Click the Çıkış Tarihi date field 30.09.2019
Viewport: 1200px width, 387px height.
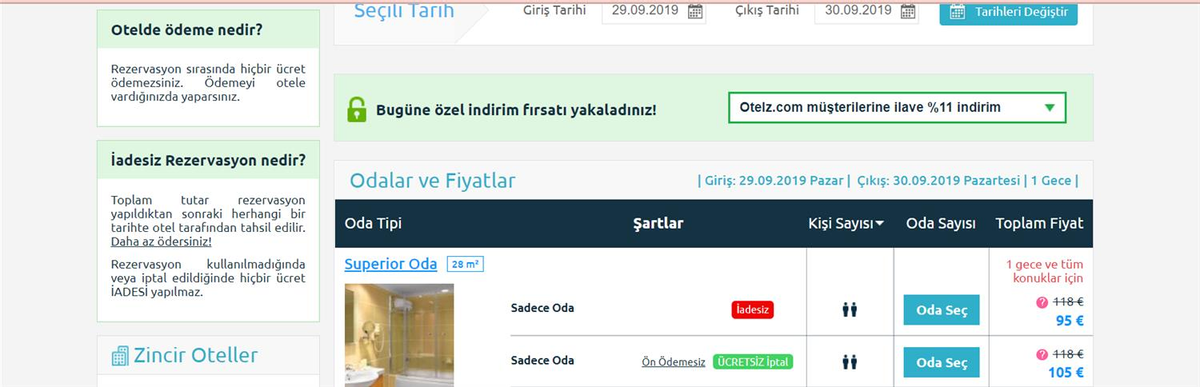[866, 12]
